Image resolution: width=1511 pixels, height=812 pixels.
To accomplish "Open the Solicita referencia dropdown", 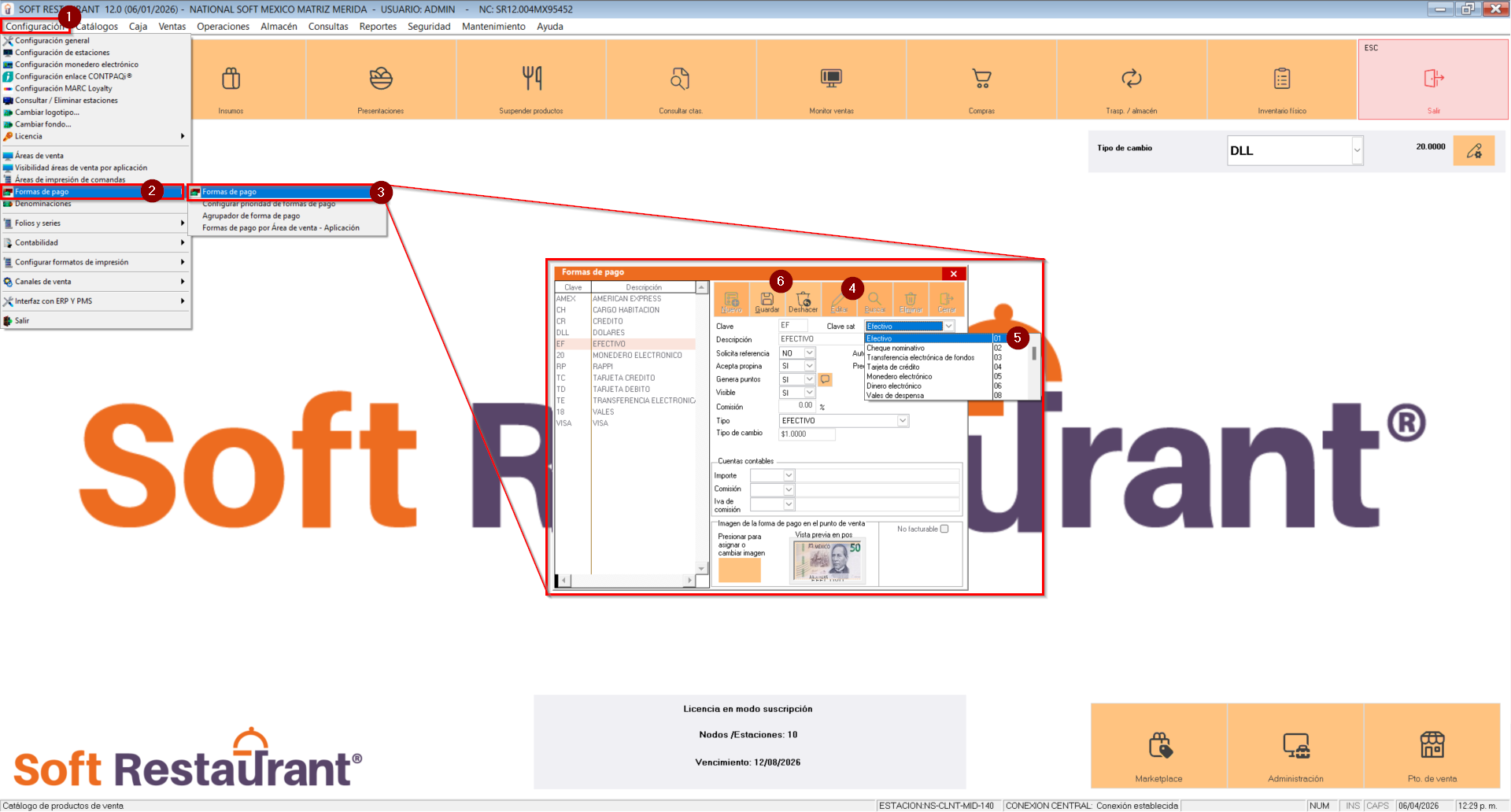I will (810, 353).
